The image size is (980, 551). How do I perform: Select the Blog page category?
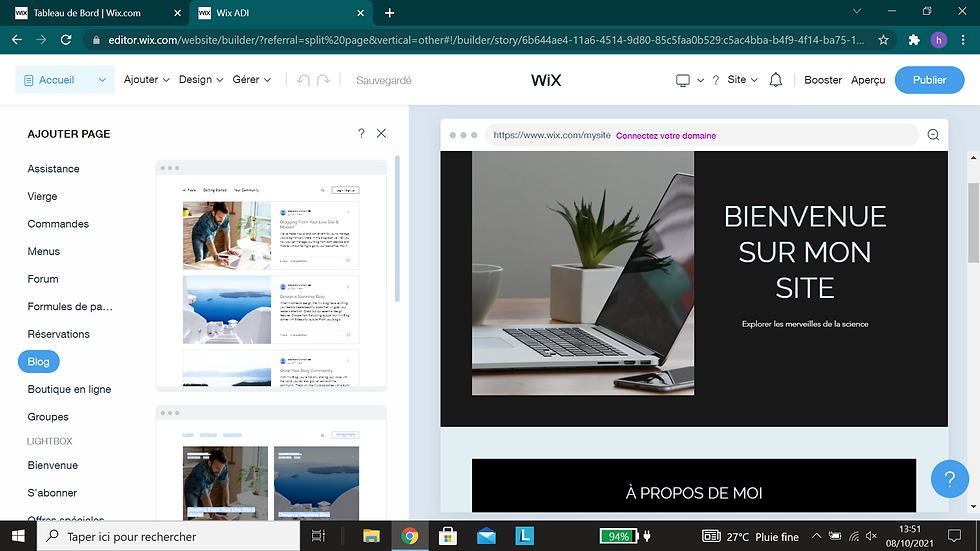click(38, 362)
